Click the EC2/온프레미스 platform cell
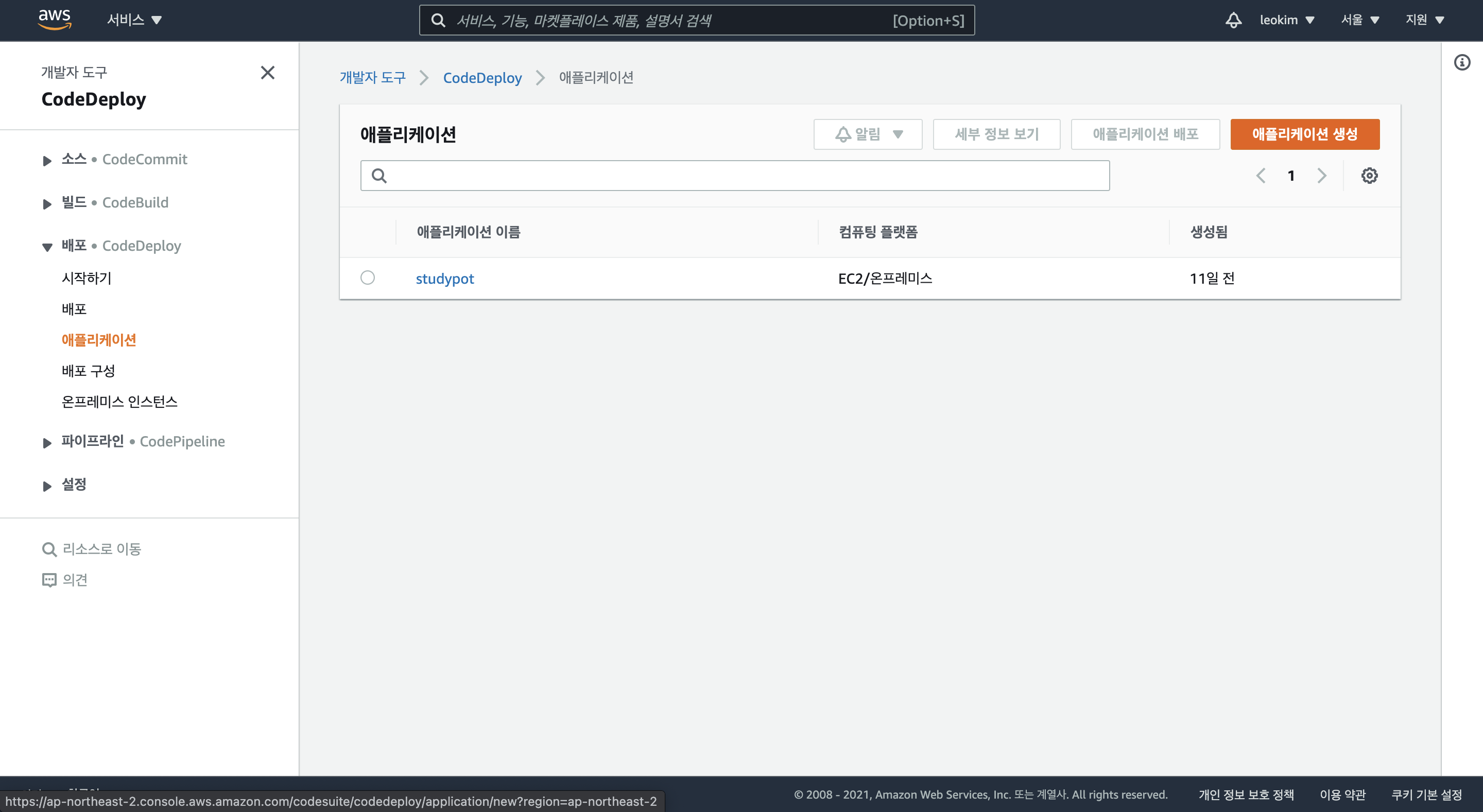This screenshot has height=812, width=1483. 885,279
